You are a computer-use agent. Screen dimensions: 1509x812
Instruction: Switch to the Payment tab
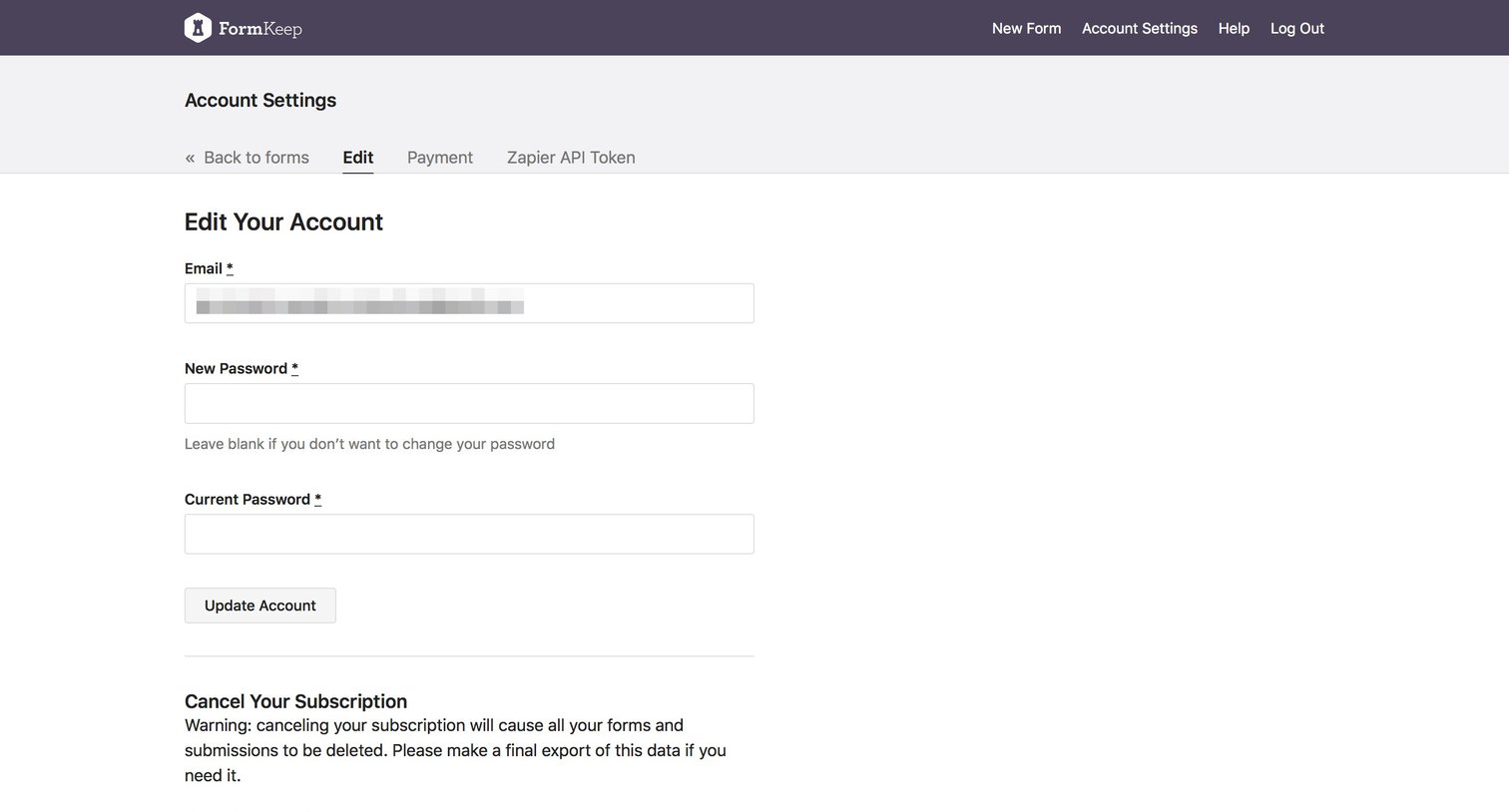[440, 158]
